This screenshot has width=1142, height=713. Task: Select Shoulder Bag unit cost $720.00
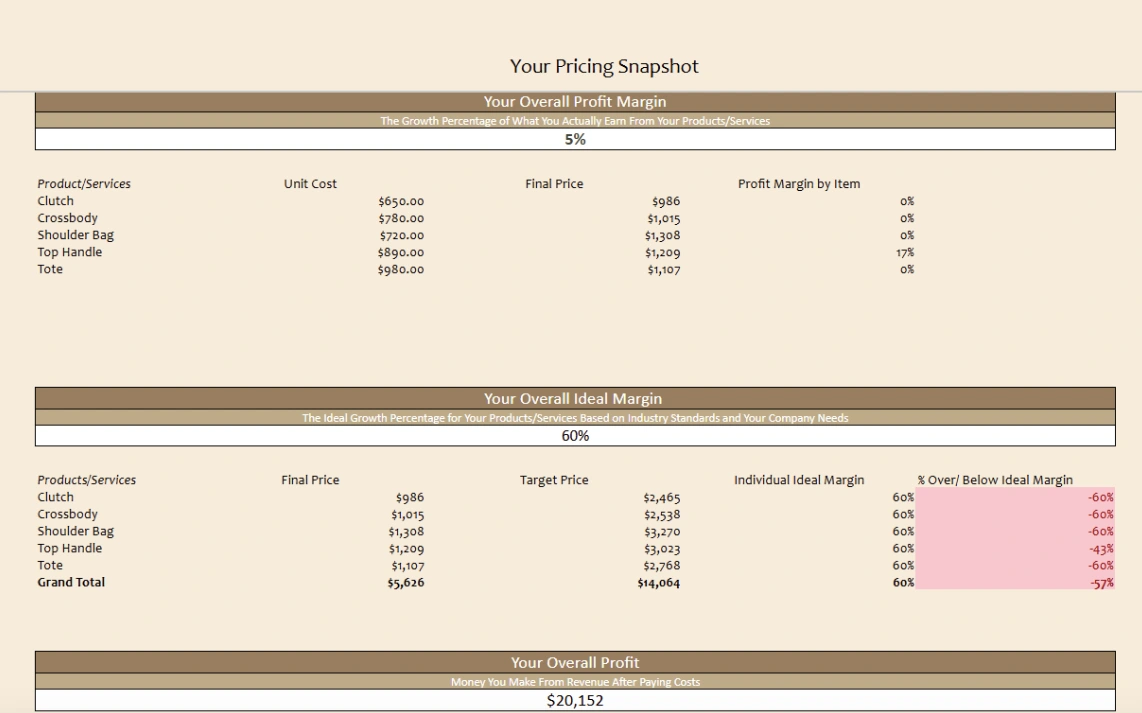[x=401, y=236]
